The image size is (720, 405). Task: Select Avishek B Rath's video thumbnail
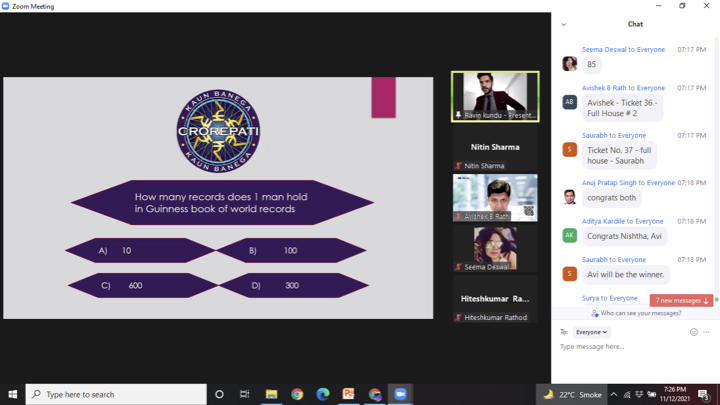495,197
